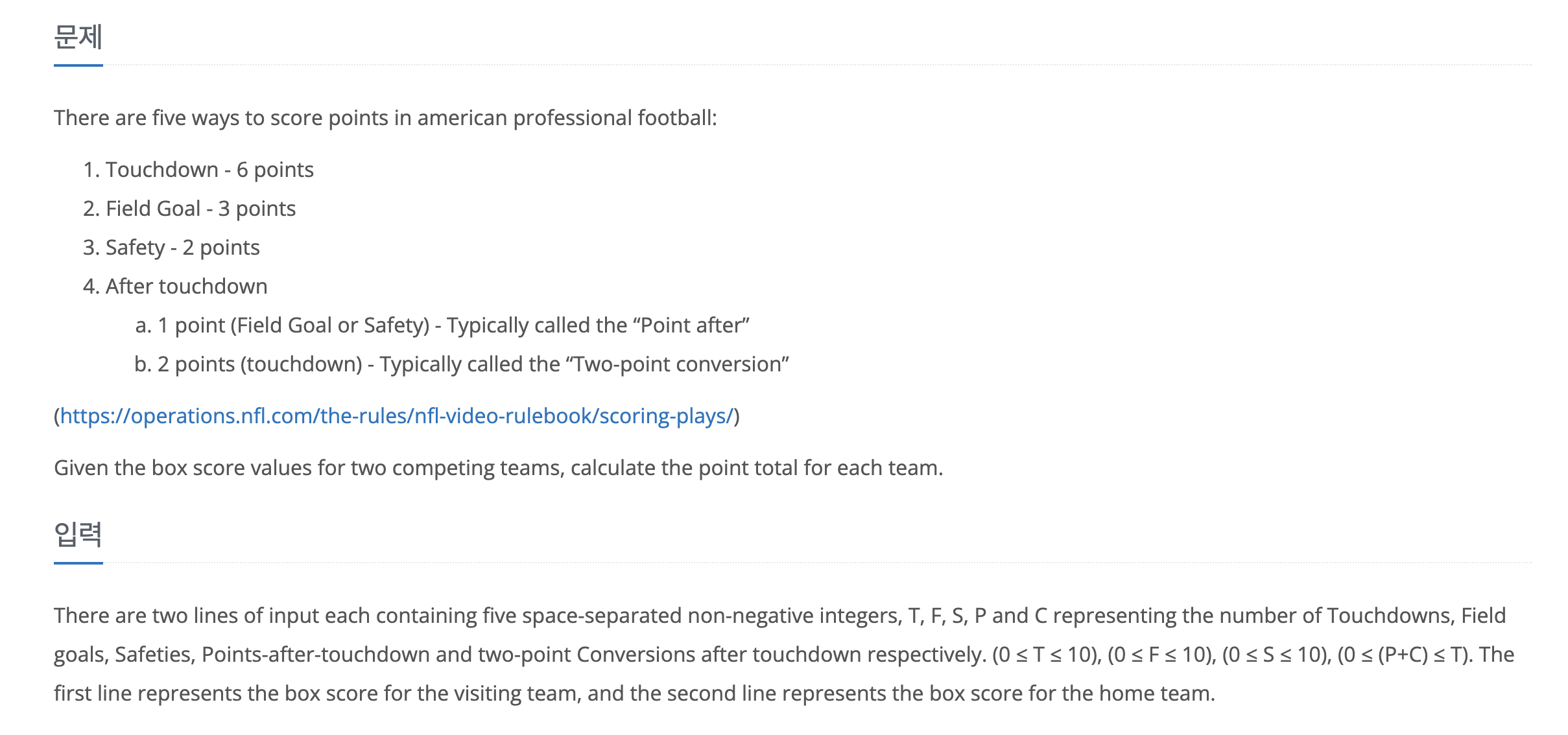Click the 'five ways to score' intro sentence

tap(385, 118)
